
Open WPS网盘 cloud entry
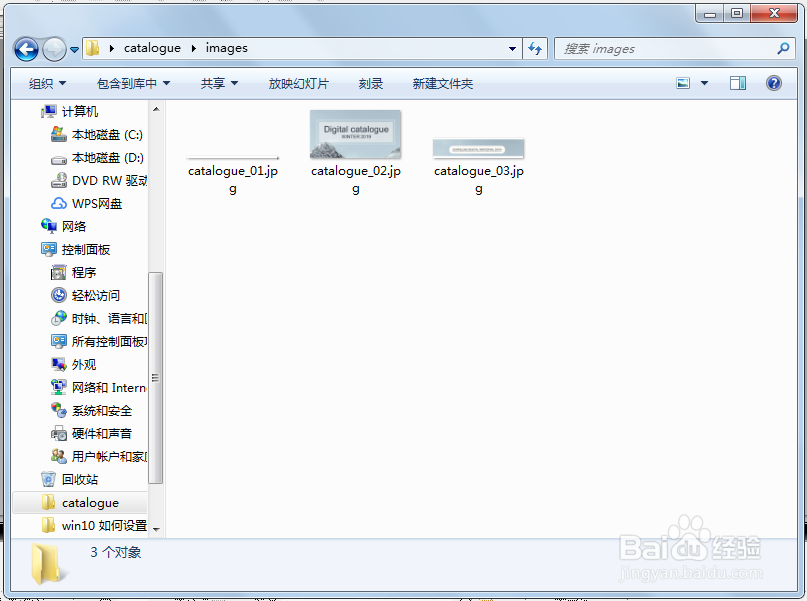(97, 204)
